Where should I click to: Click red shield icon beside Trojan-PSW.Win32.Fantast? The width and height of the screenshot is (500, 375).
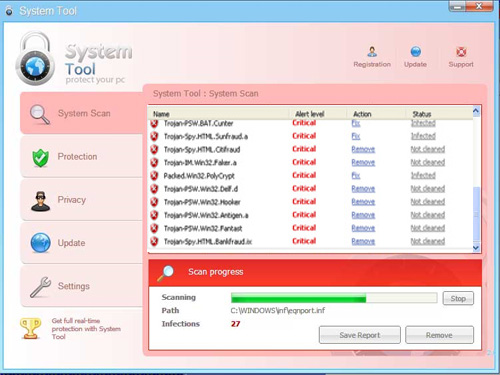tap(154, 228)
